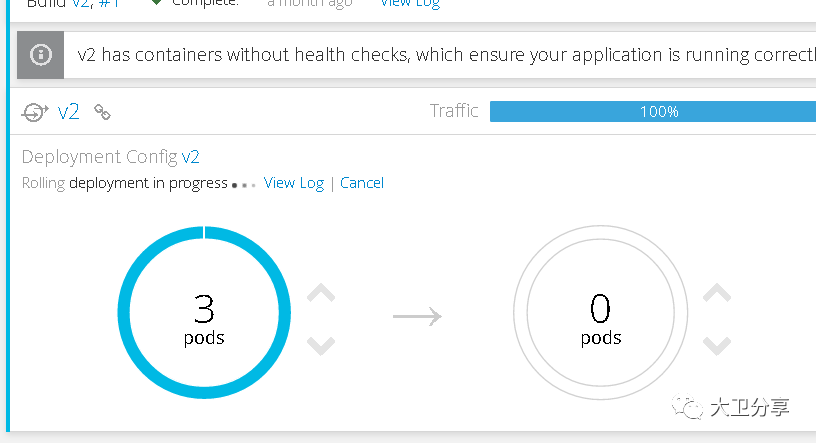The image size is (816, 443).
Task: Open Deployment Config v2 link
Action: coord(190,157)
